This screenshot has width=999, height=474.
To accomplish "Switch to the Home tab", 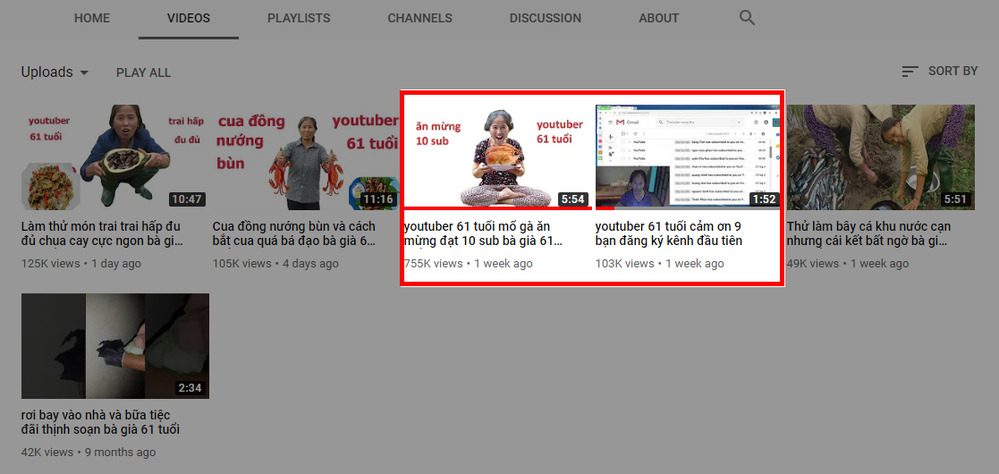I will click(x=92, y=18).
